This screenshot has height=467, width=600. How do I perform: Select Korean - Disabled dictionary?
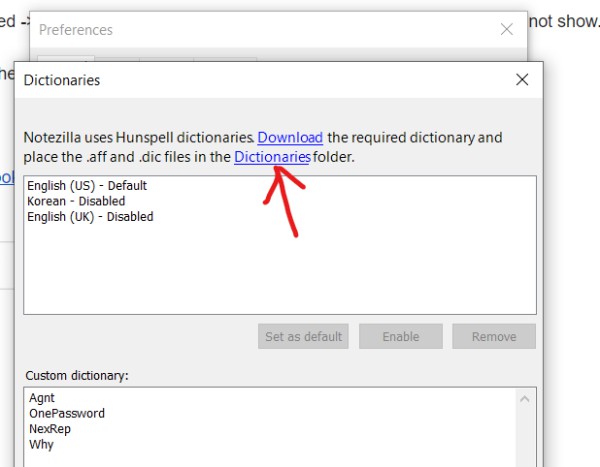pos(76,201)
